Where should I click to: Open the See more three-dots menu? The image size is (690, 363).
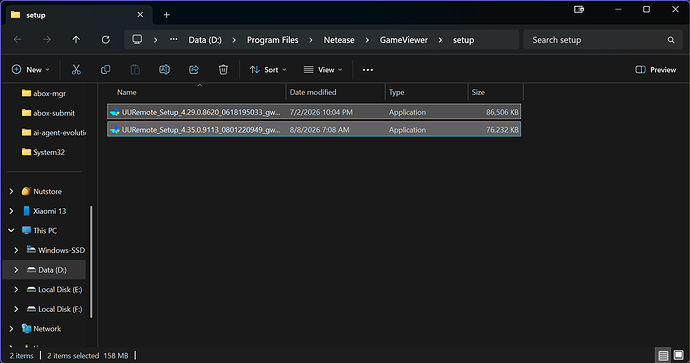[x=368, y=70]
